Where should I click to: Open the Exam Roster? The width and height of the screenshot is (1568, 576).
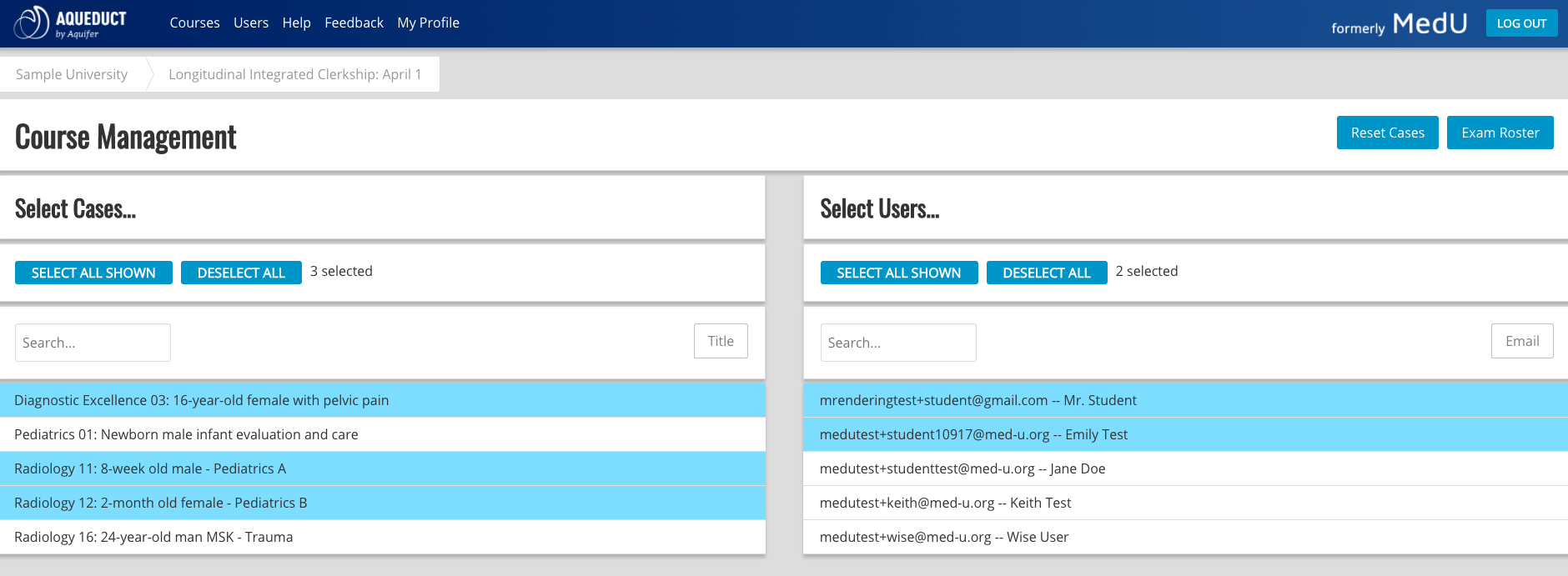(x=1500, y=133)
